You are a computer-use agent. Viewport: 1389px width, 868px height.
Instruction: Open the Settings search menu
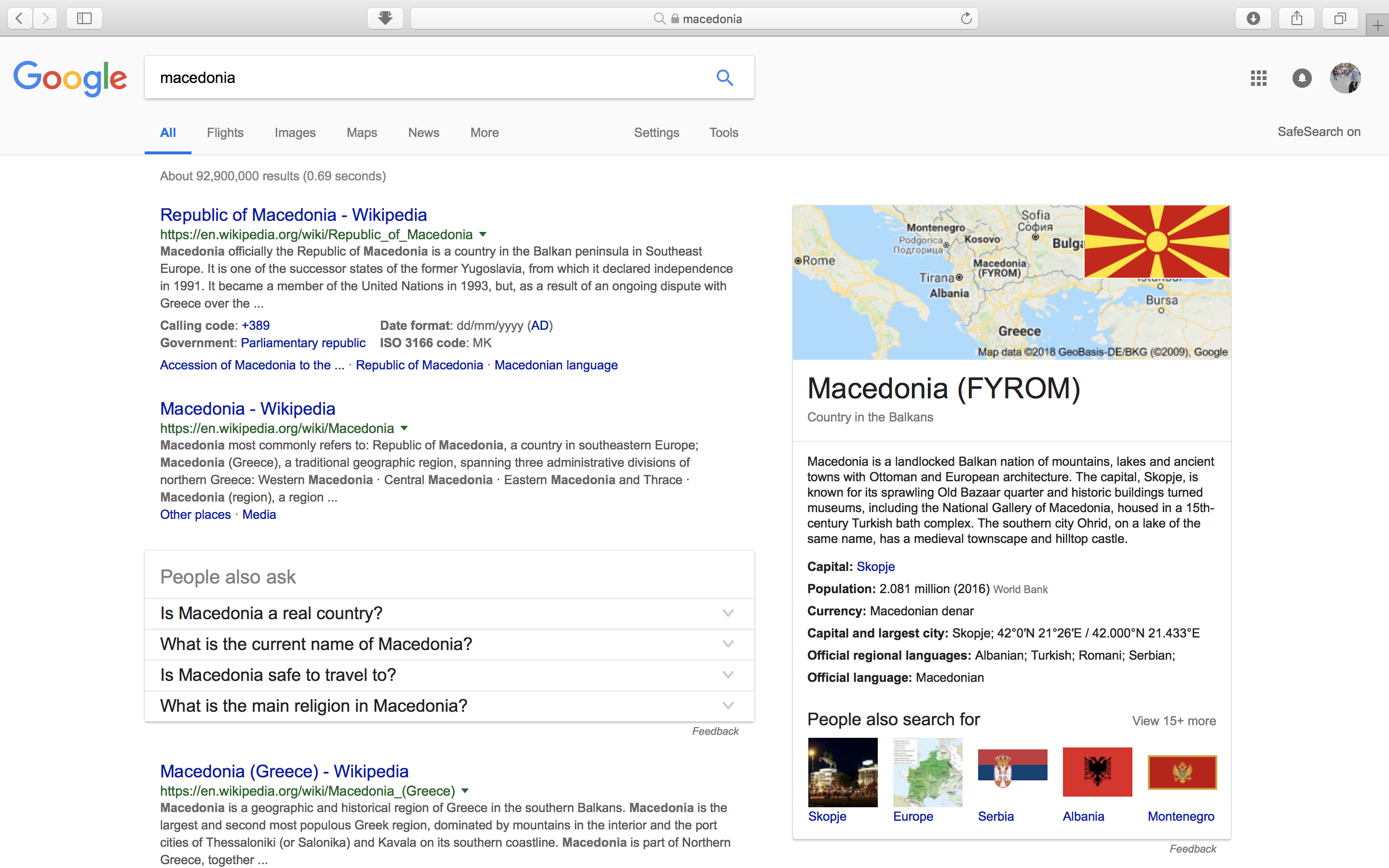656,133
